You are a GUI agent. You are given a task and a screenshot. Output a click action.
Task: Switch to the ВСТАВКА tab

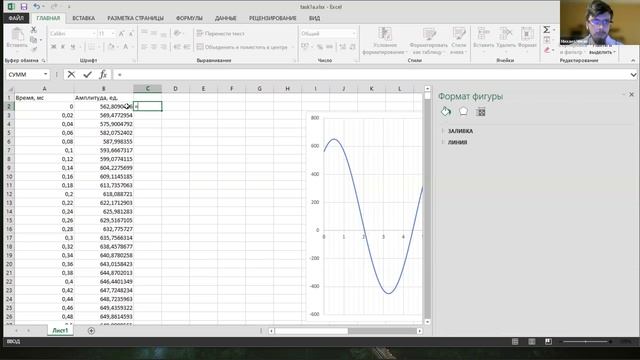[x=83, y=18]
